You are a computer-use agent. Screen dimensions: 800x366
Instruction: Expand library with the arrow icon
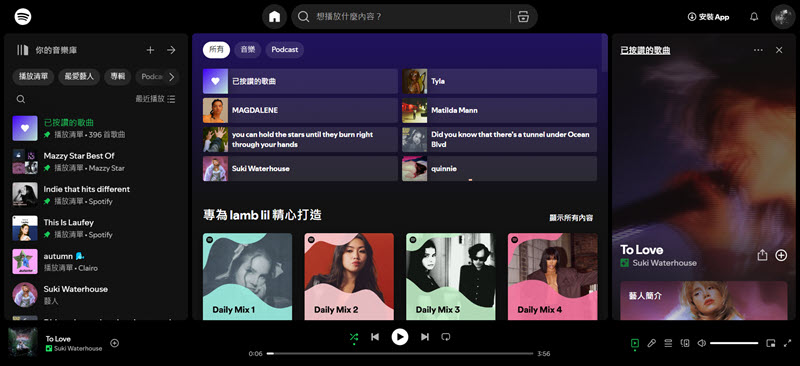[171, 50]
